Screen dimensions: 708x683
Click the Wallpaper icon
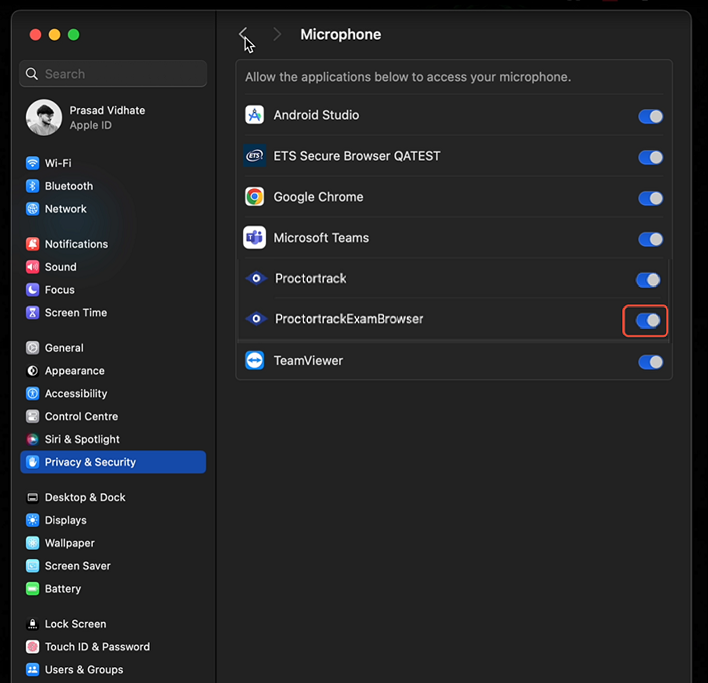(33, 543)
